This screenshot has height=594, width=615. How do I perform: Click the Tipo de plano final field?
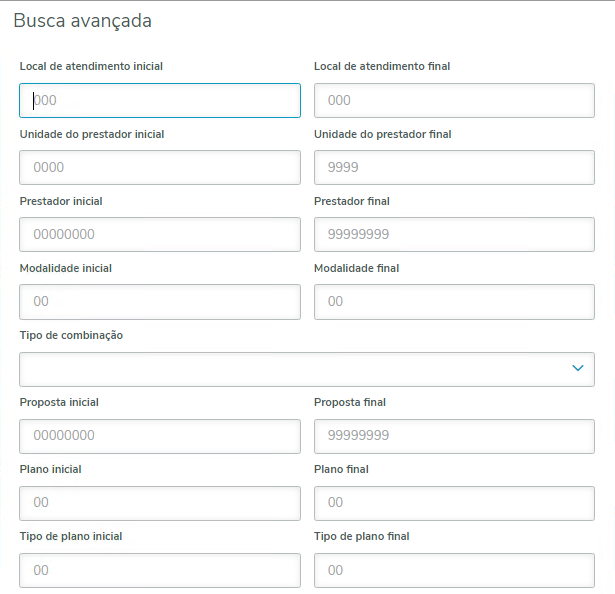pyautogui.click(x=454, y=570)
